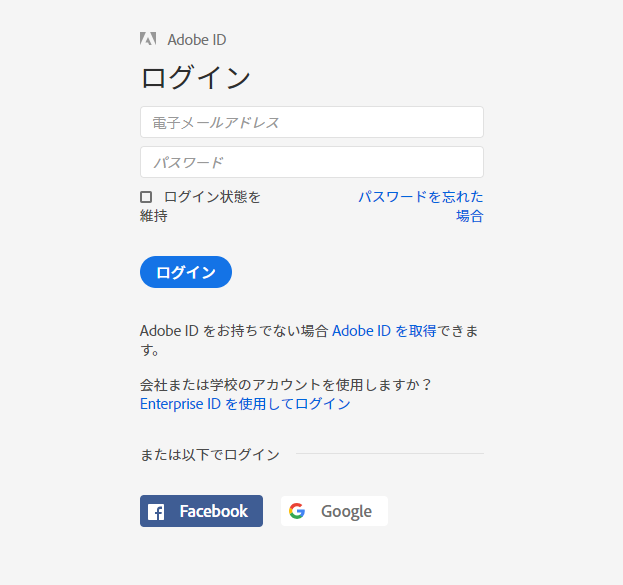Click the または以下でログイン divider text
This screenshot has height=585, width=623.
coord(210,455)
